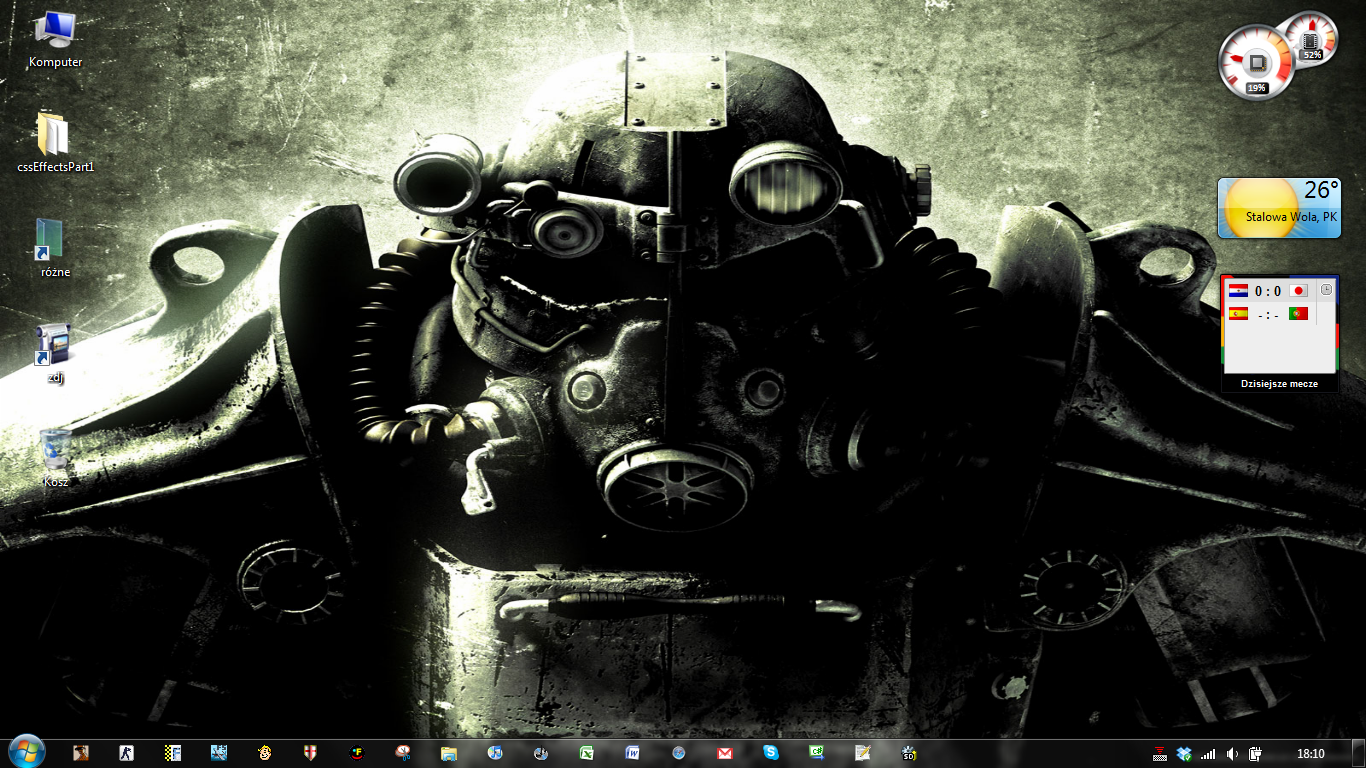Launch the globe browser taskbar icon
1366x768 pixels.
point(679,753)
